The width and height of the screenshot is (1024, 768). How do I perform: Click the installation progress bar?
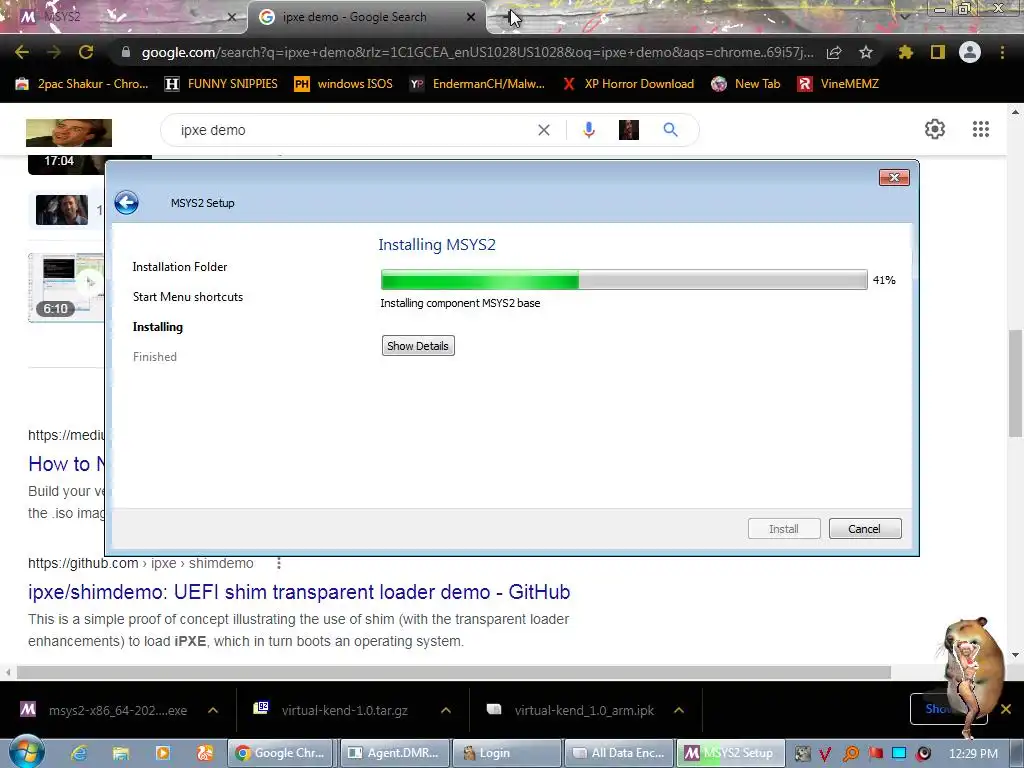(624, 280)
